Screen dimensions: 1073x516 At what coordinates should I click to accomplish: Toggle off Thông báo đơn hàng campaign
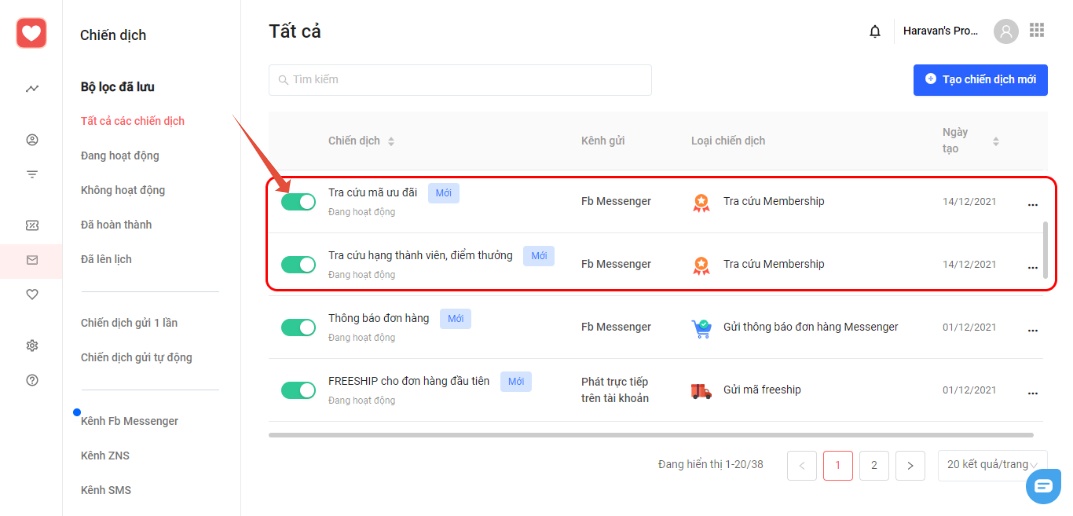tap(298, 328)
